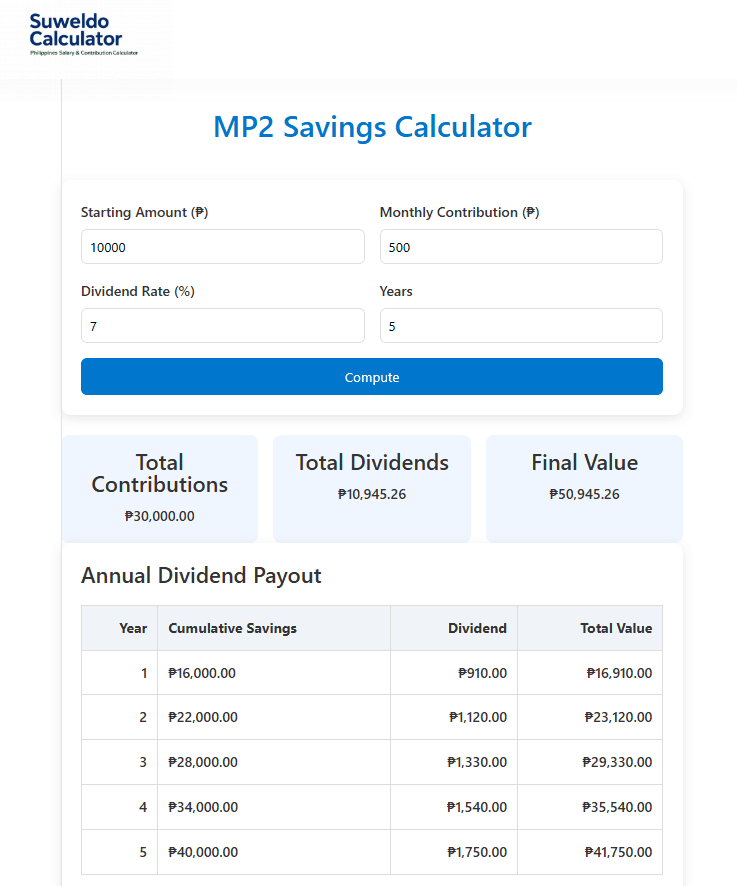Screen dimensions: 737x886
Task: Select the Starting Amount input field
Action: click(222, 246)
